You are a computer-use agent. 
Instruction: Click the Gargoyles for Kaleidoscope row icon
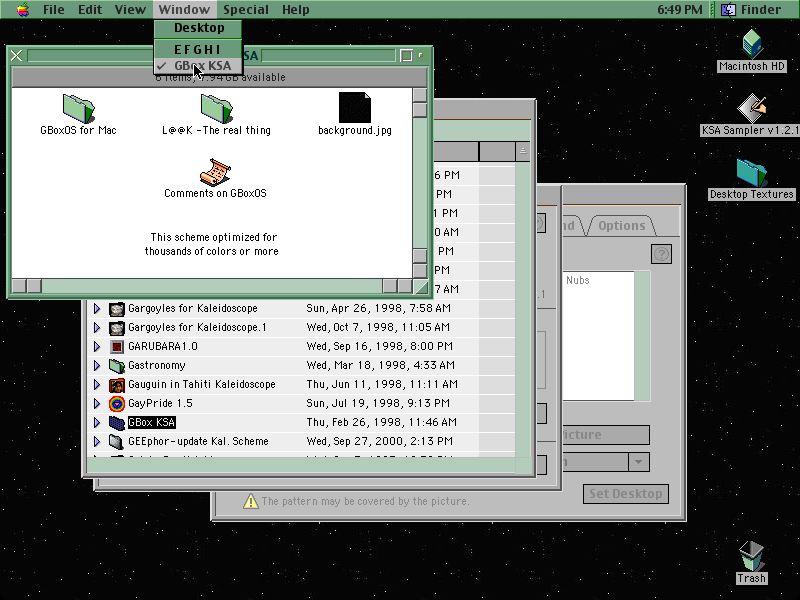117,309
